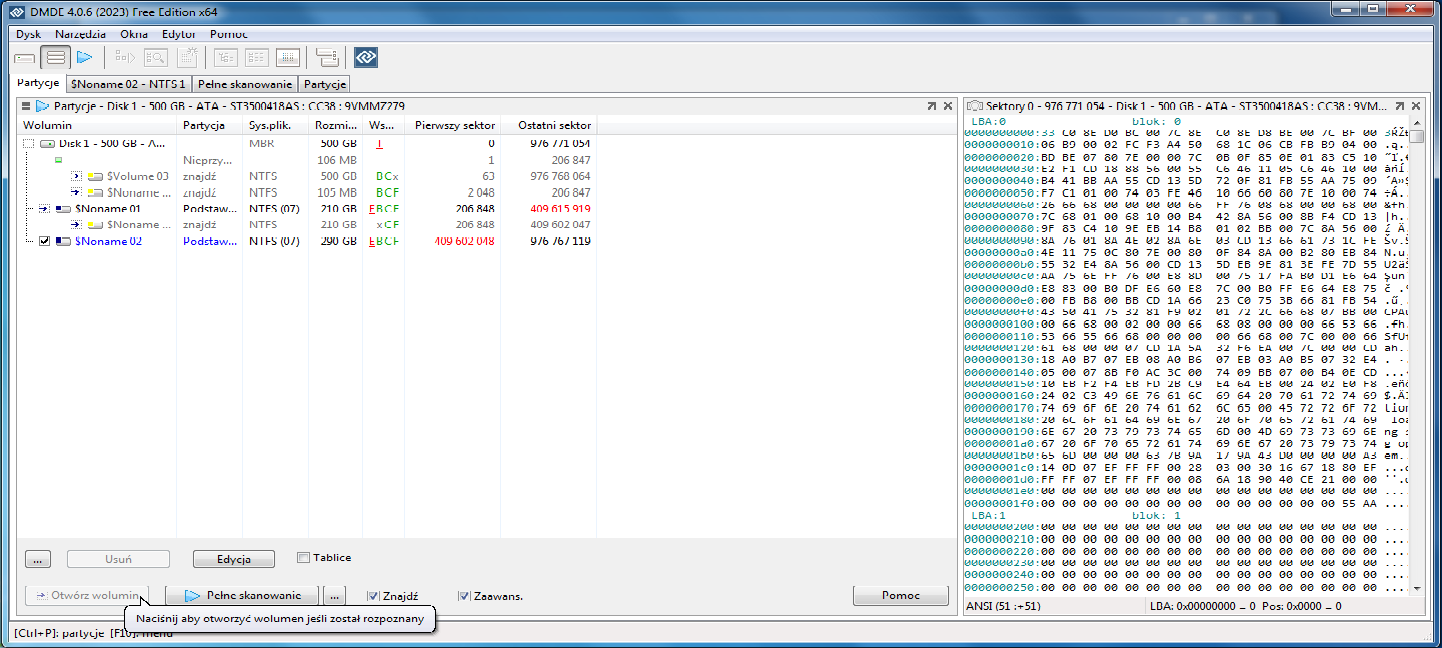Open the Dysk menu
This screenshot has height=648, width=1442.
[29, 34]
